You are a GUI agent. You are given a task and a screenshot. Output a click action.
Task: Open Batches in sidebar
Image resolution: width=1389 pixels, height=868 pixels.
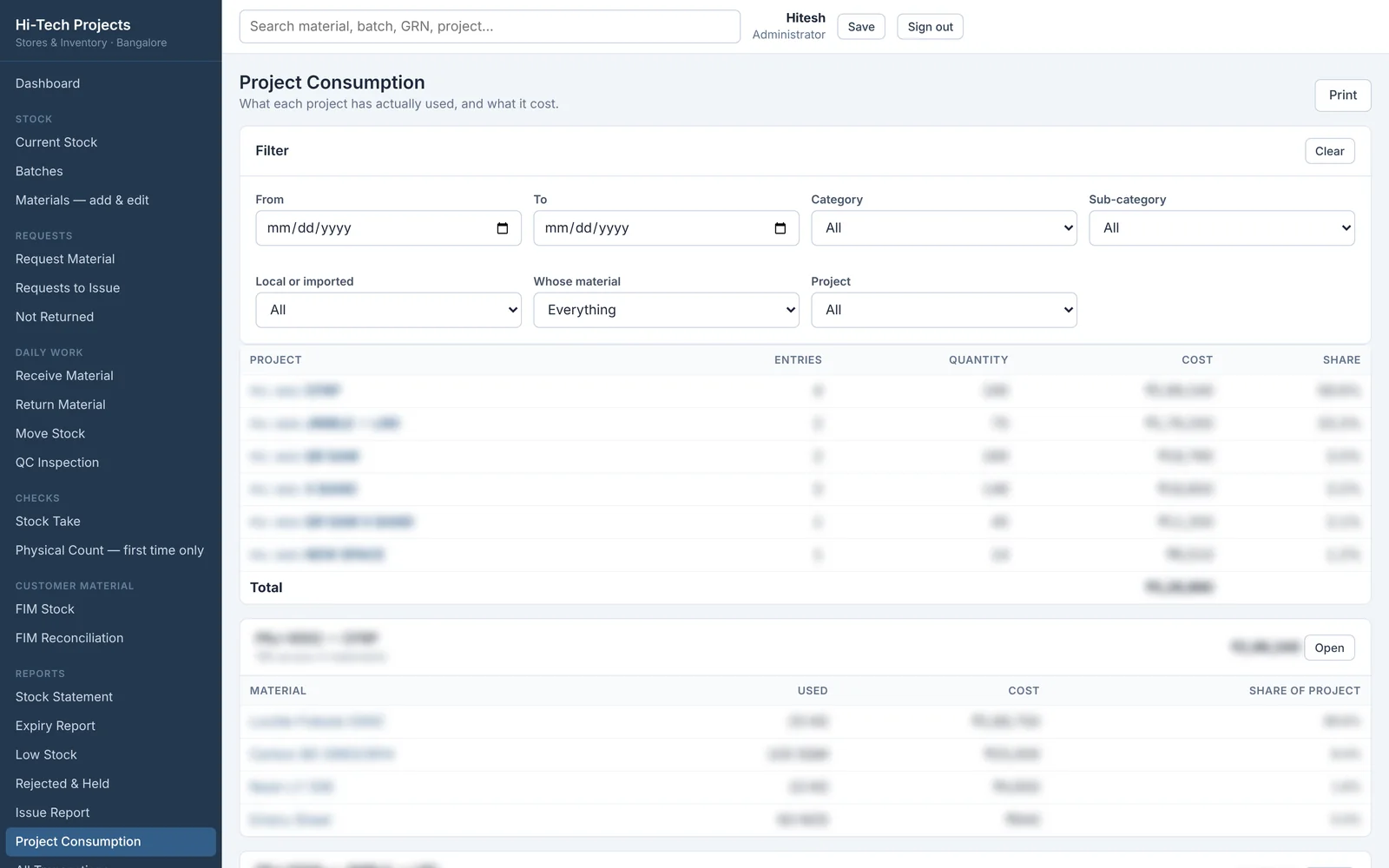pyautogui.click(x=110, y=171)
